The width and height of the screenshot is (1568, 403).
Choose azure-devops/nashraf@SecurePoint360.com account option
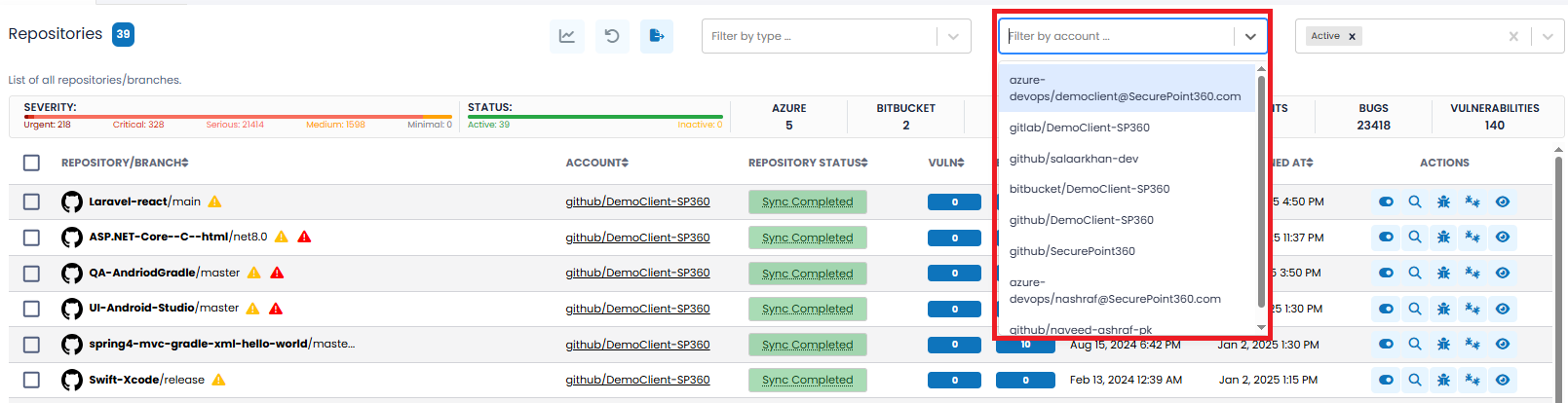point(1126,291)
